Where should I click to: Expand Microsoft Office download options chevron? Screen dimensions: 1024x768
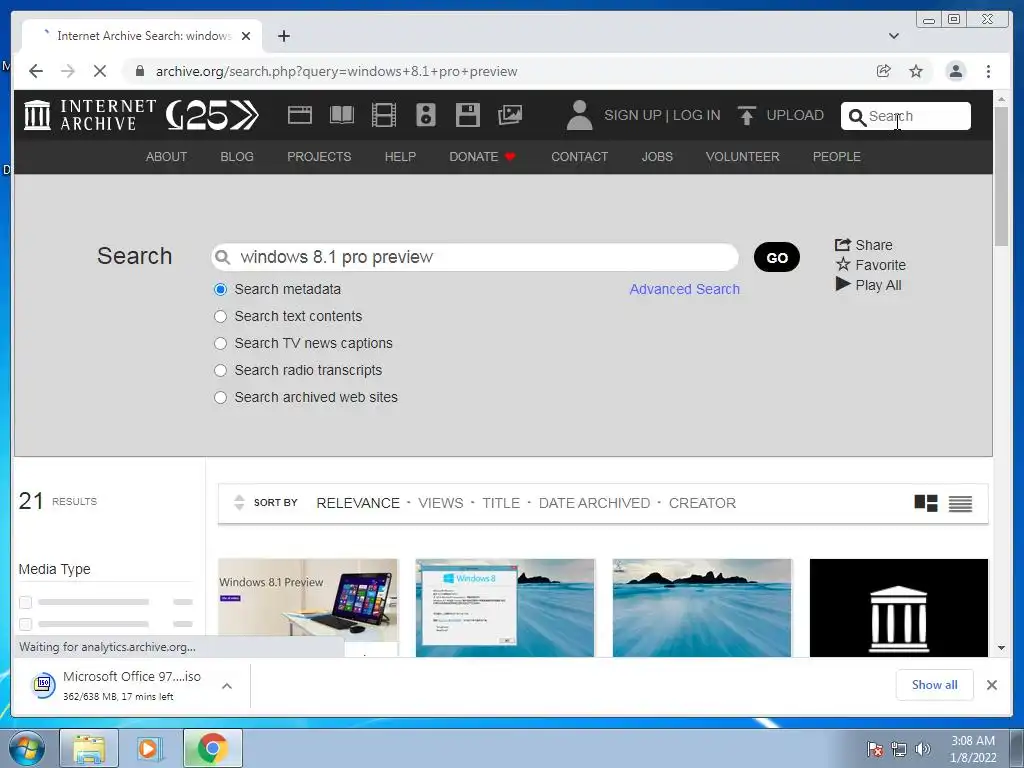click(x=227, y=686)
